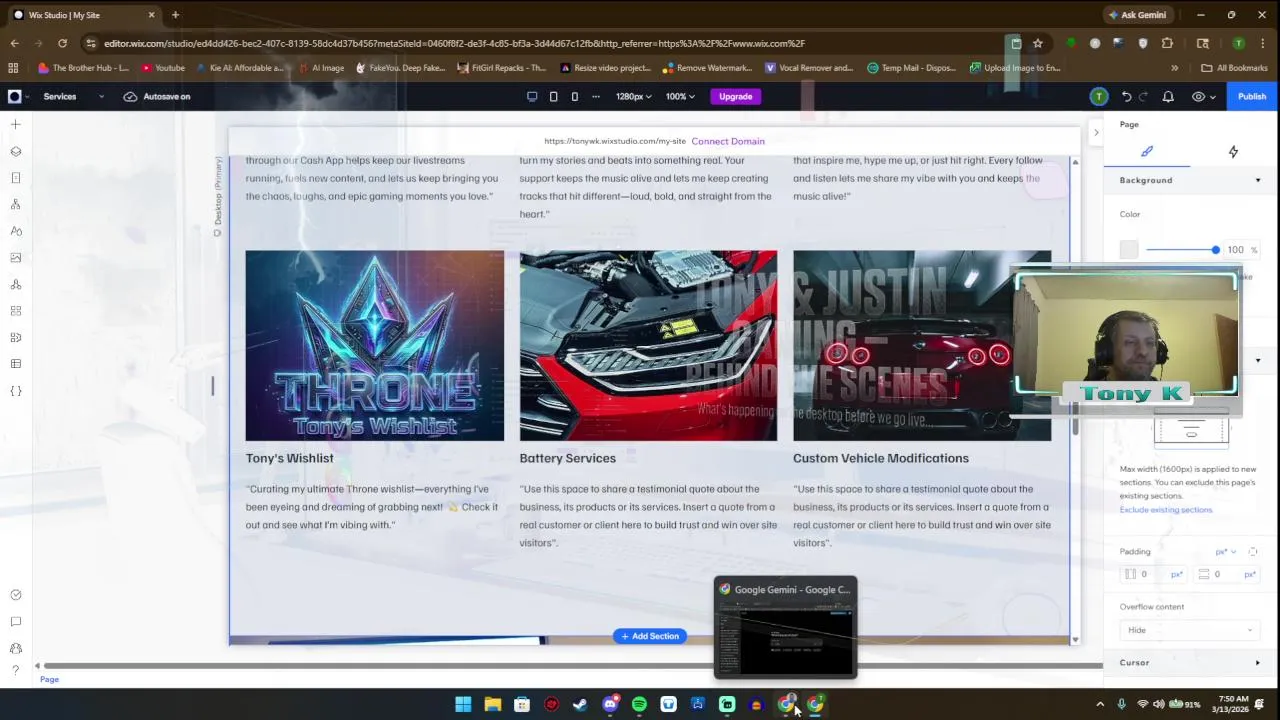This screenshot has height=720, width=1280.
Task: Open more breakpoint options ellipsis
Action: point(596,97)
